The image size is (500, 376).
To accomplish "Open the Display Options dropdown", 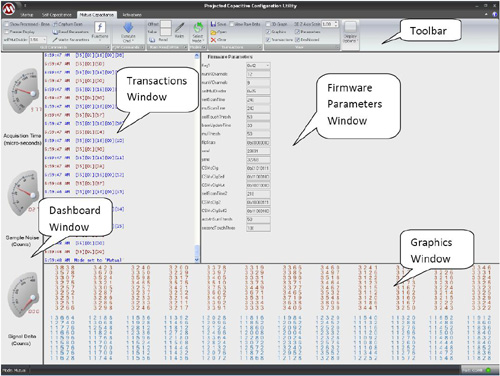I will tap(350, 32).
